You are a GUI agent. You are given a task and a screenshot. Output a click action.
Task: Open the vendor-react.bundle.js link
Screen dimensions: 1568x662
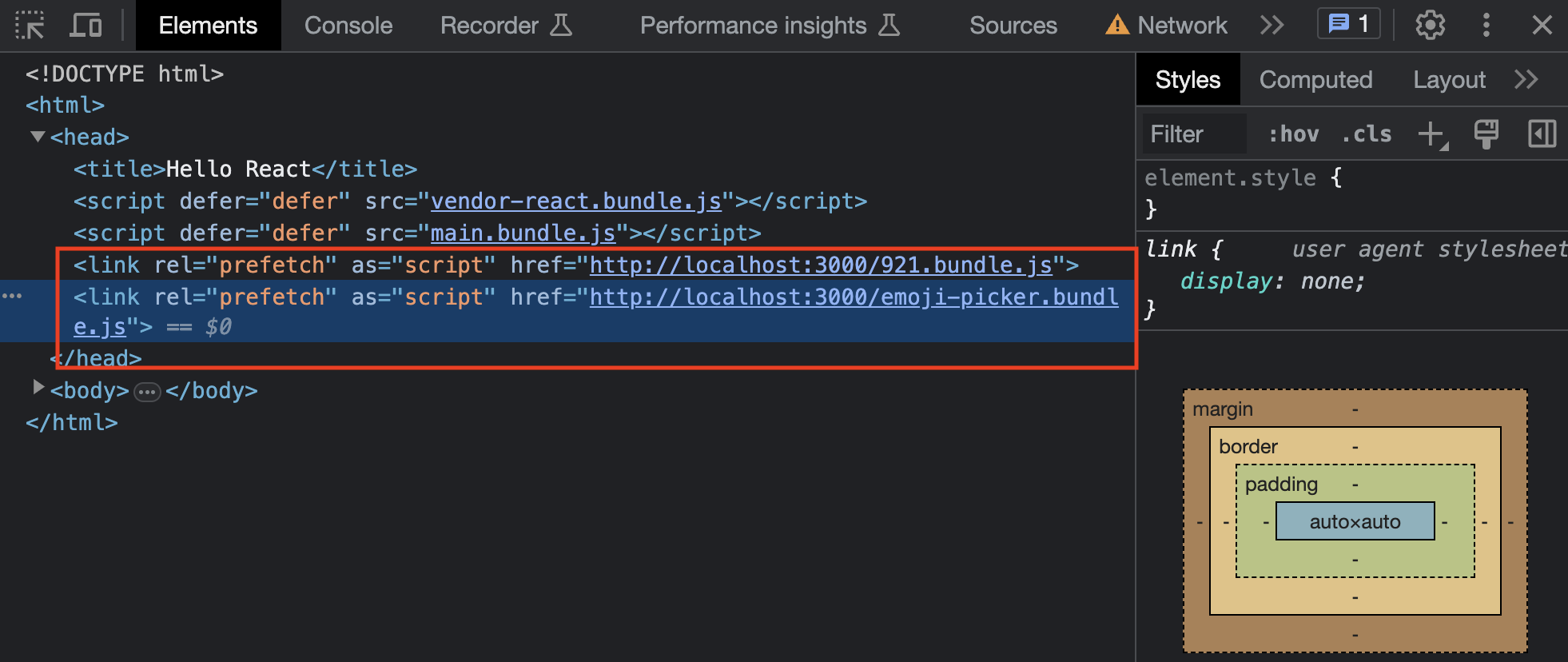[x=576, y=201]
